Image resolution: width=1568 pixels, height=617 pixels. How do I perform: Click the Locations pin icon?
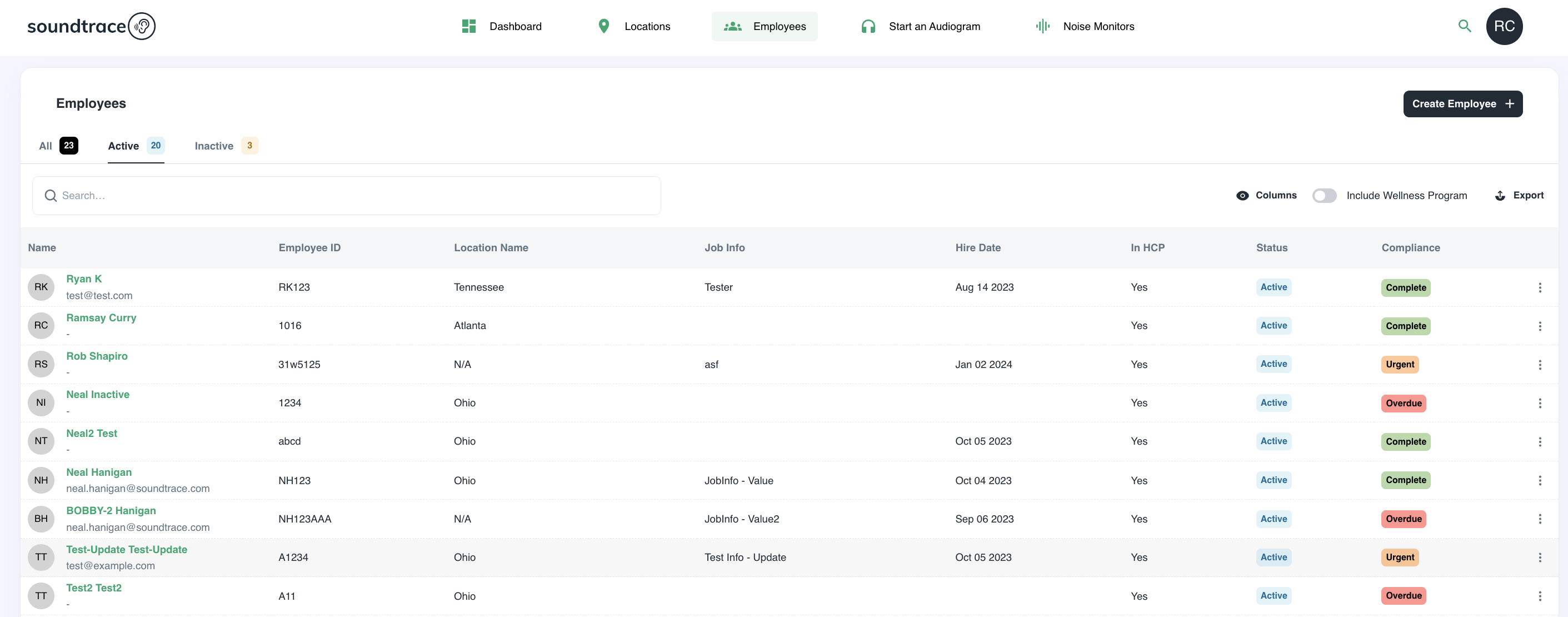(603, 26)
